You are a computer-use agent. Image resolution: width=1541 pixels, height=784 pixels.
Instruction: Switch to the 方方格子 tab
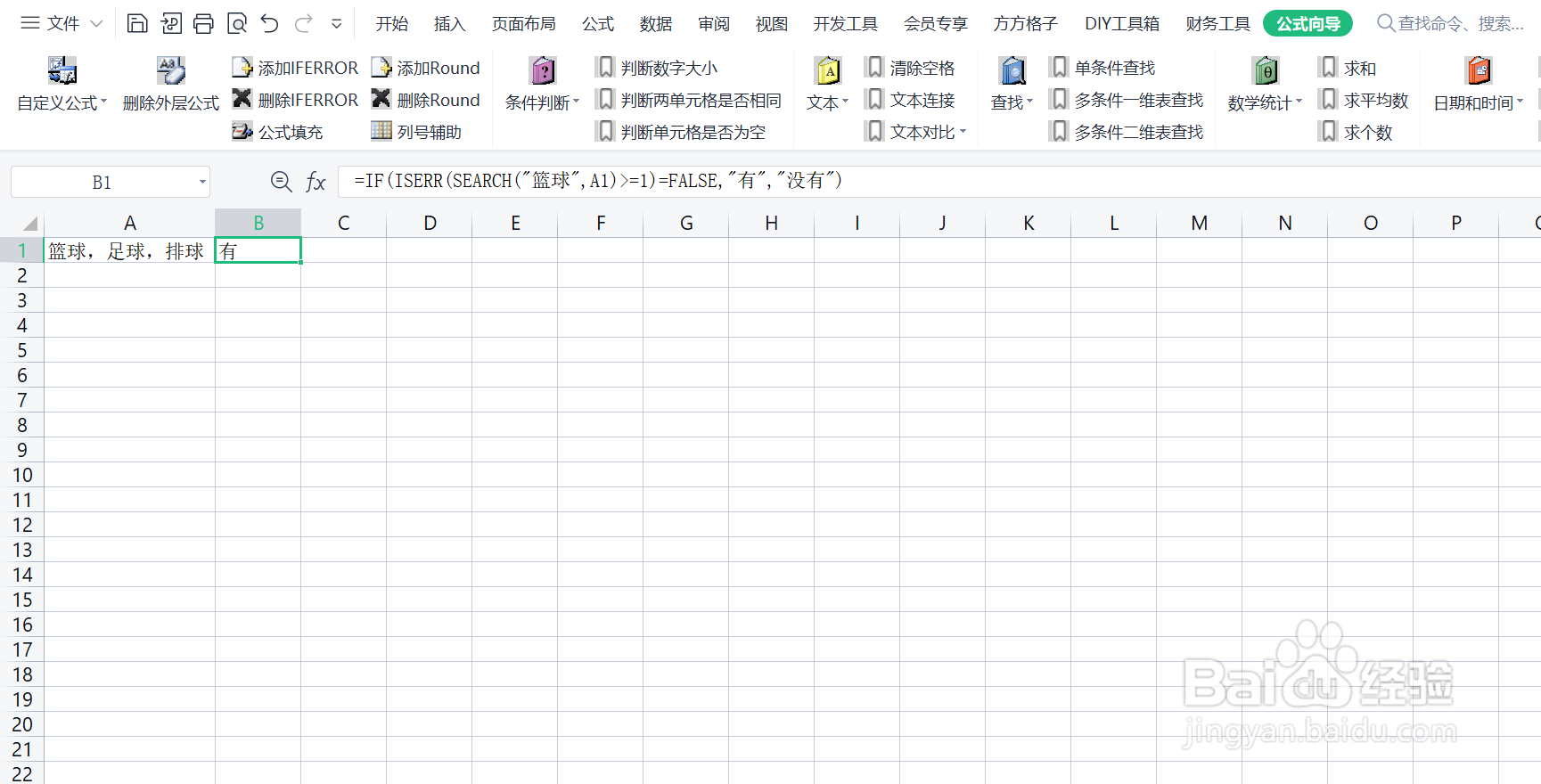1026,24
